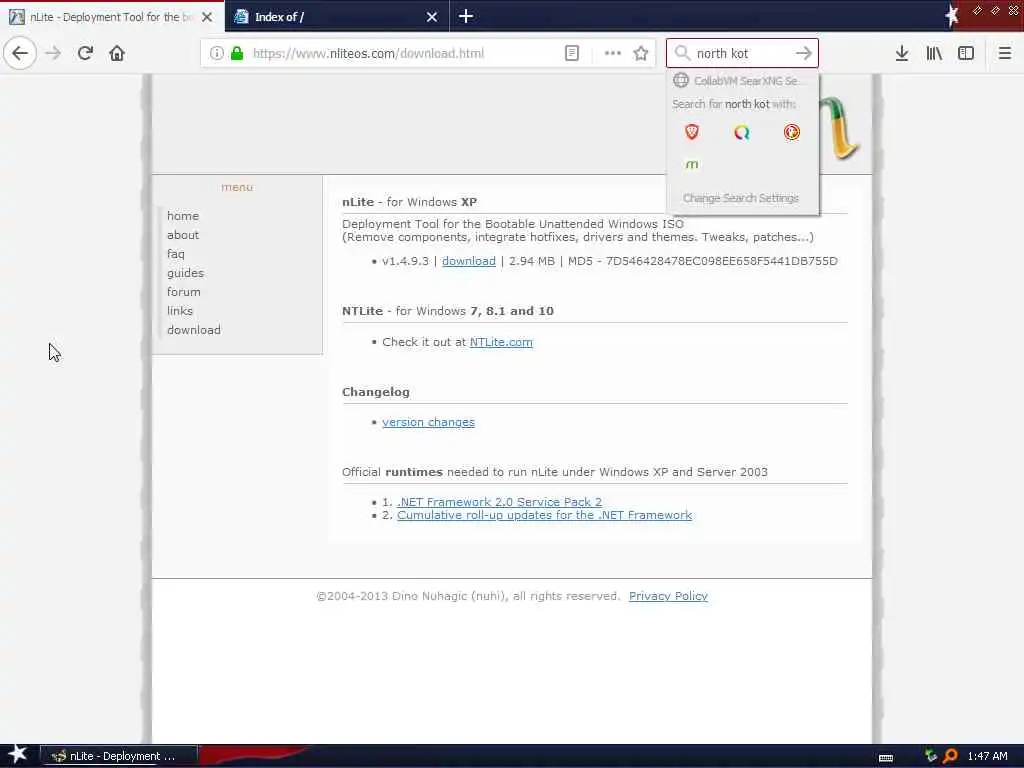The image size is (1024, 768).
Task: Close the nLite Deployment Tool tab
Action: pyautogui.click(x=207, y=17)
